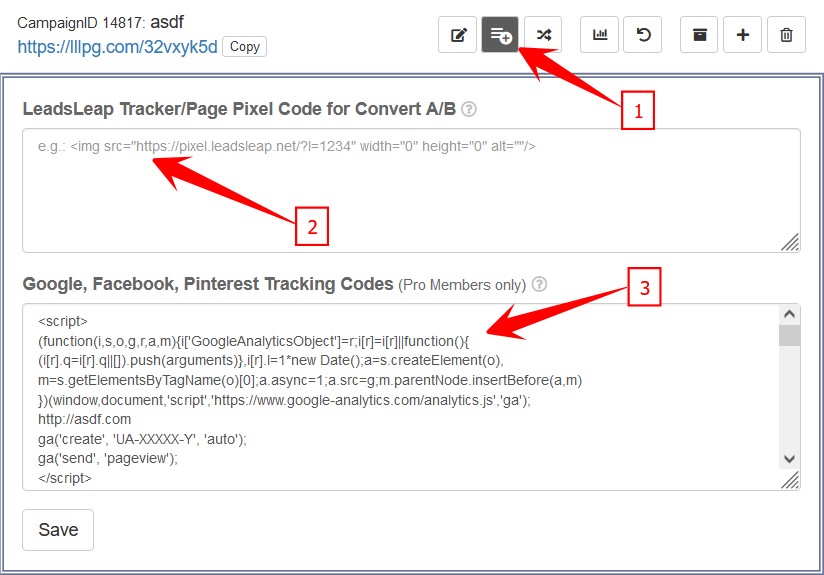
Task: Click the tracking codes scrollbar down arrow
Action: (x=789, y=459)
